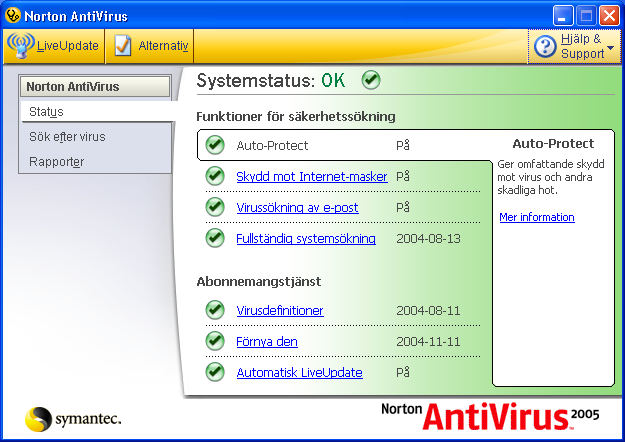625x442 pixels.
Task: Click the Mer information link
Action: coord(537,217)
